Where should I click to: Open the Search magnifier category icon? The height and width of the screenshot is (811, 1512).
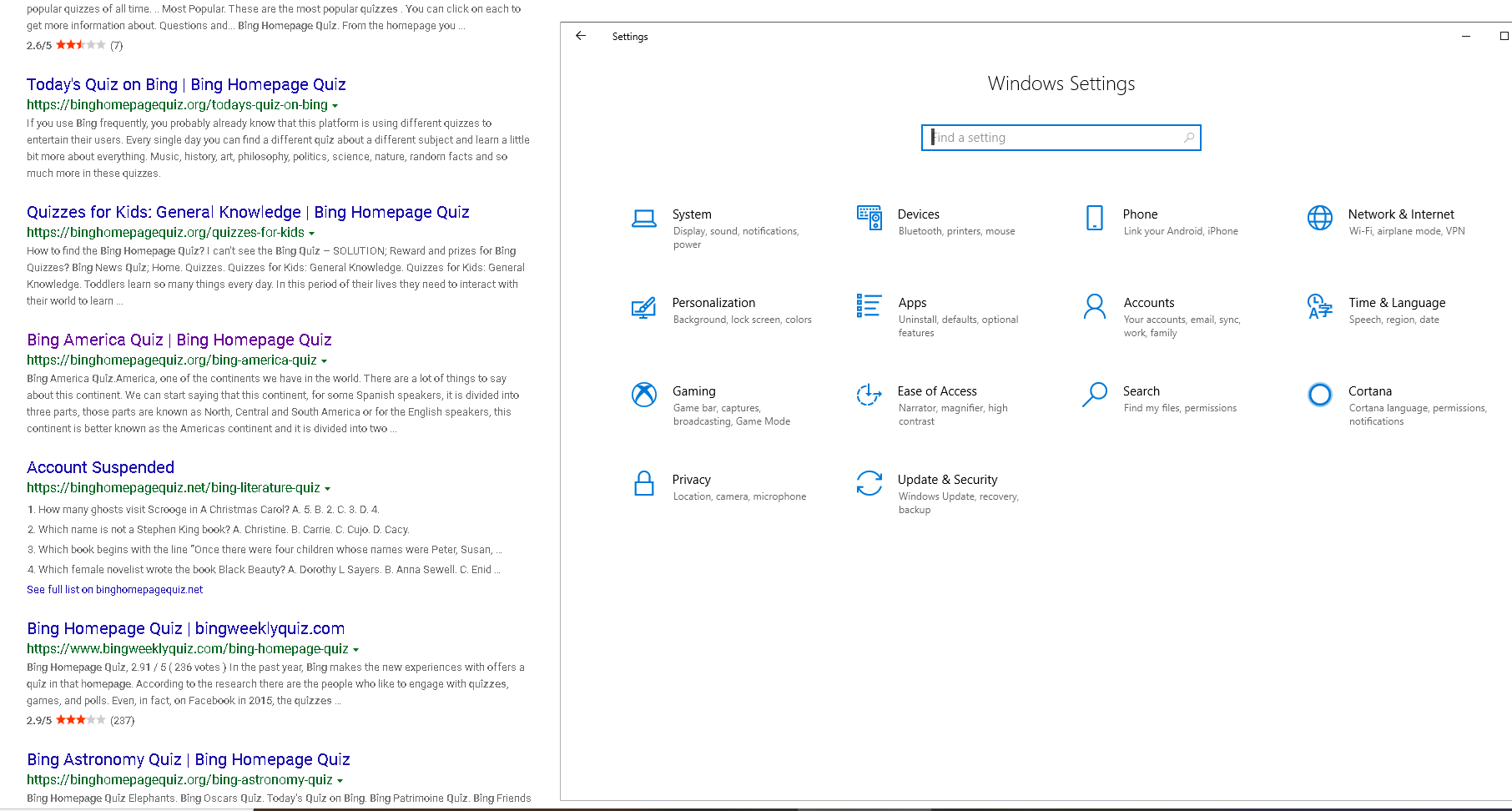(1094, 395)
